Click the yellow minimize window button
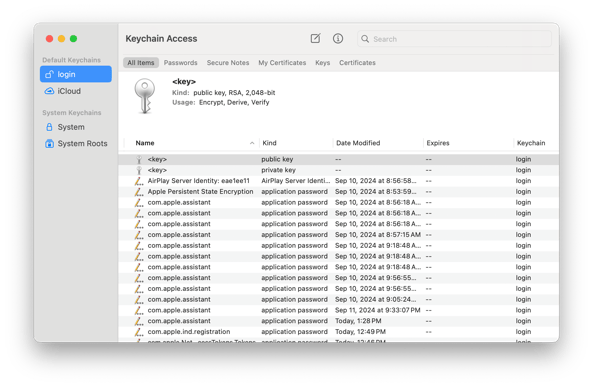This screenshot has width=593, height=387. click(61, 39)
